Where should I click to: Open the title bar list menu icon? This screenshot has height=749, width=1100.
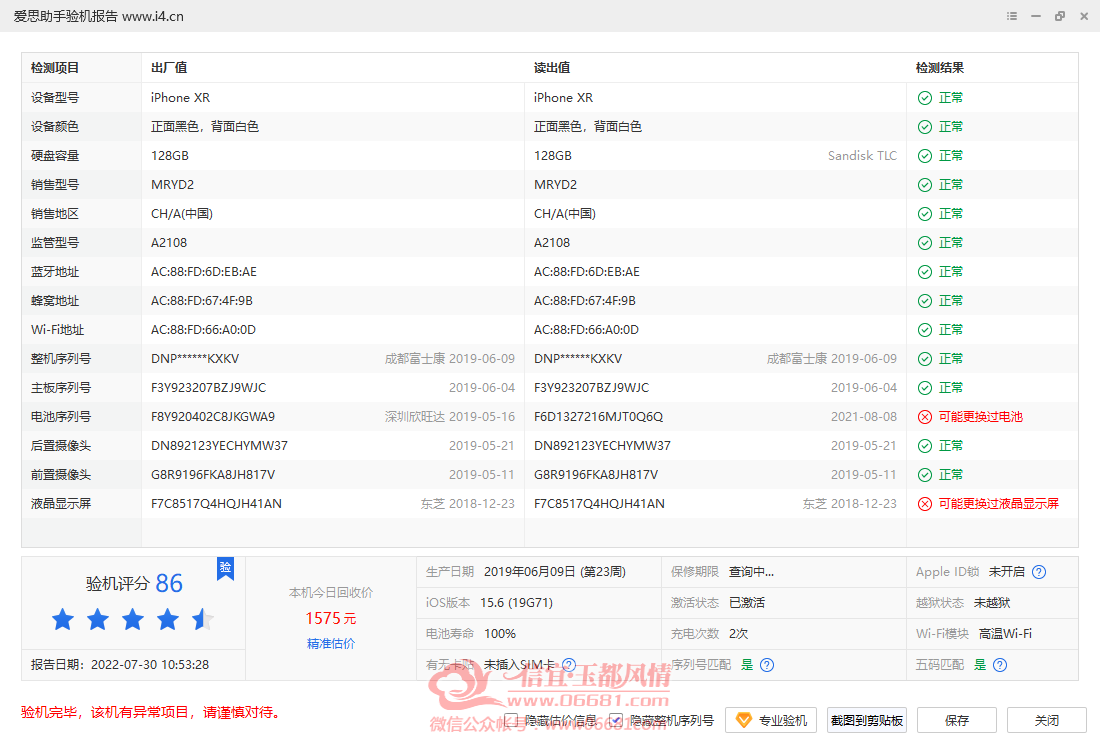click(x=1012, y=16)
